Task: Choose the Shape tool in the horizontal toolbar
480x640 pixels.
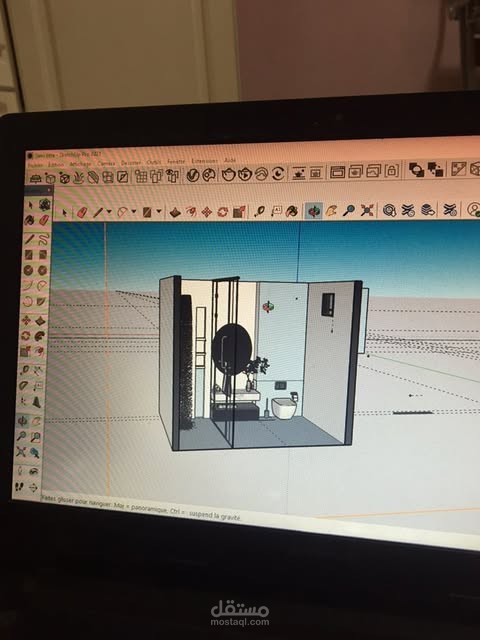Action: [147, 212]
